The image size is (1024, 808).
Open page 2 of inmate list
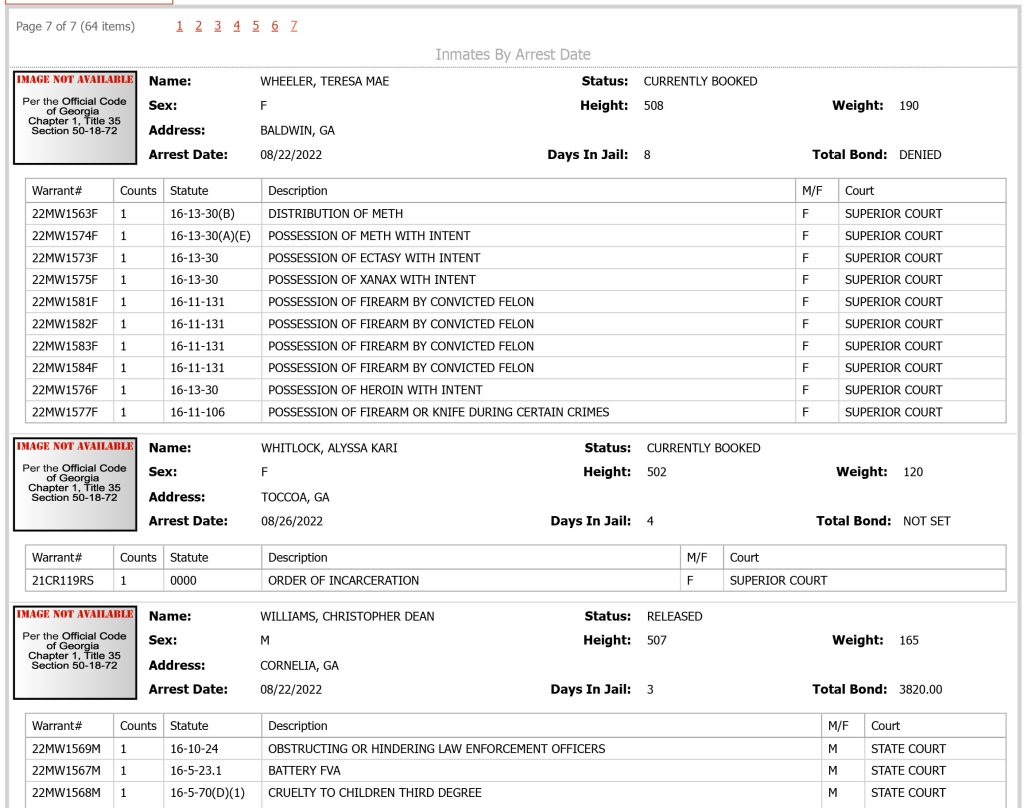pos(199,26)
